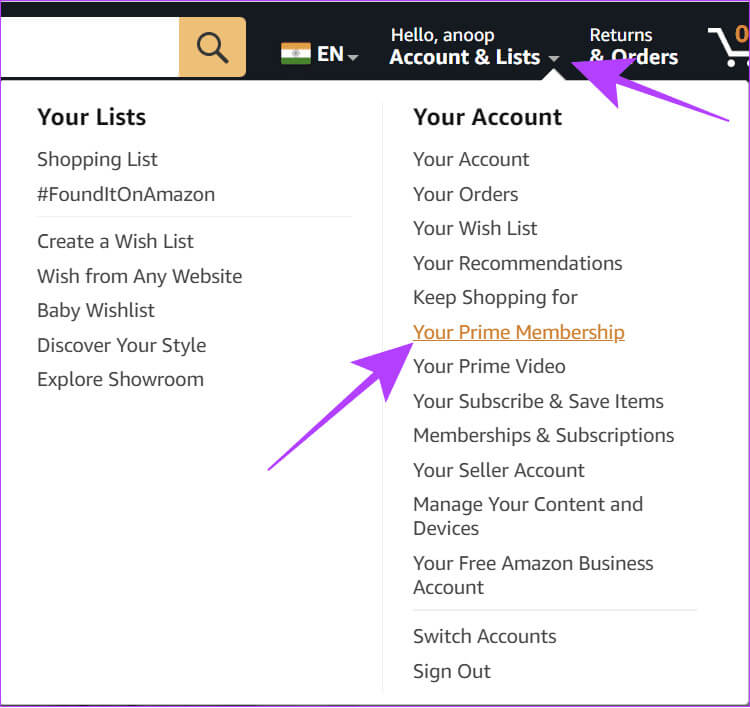Choose Wish from Any Website

140,276
